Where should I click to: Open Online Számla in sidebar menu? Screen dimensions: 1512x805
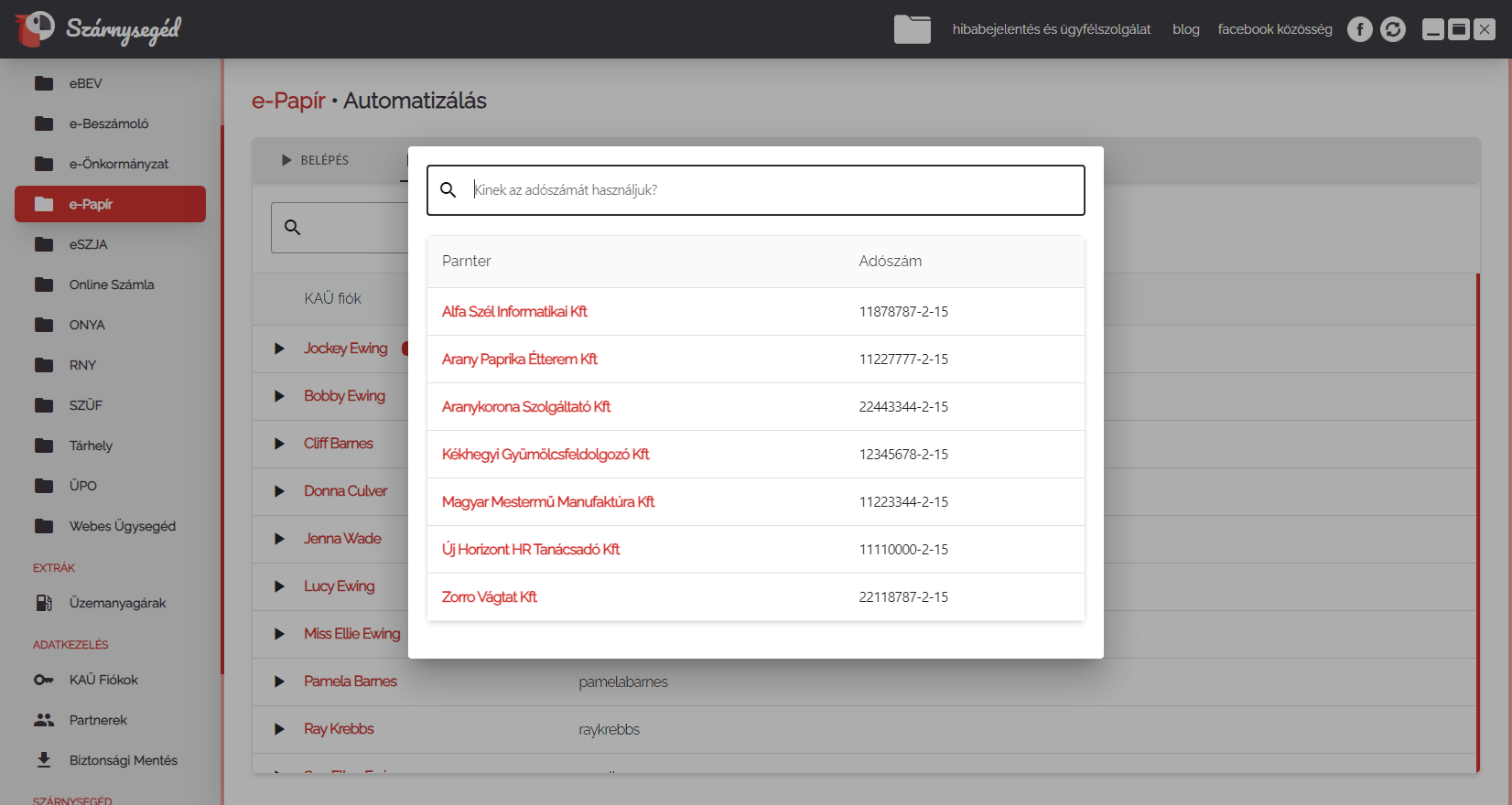pyautogui.click(x=111, y=284)
